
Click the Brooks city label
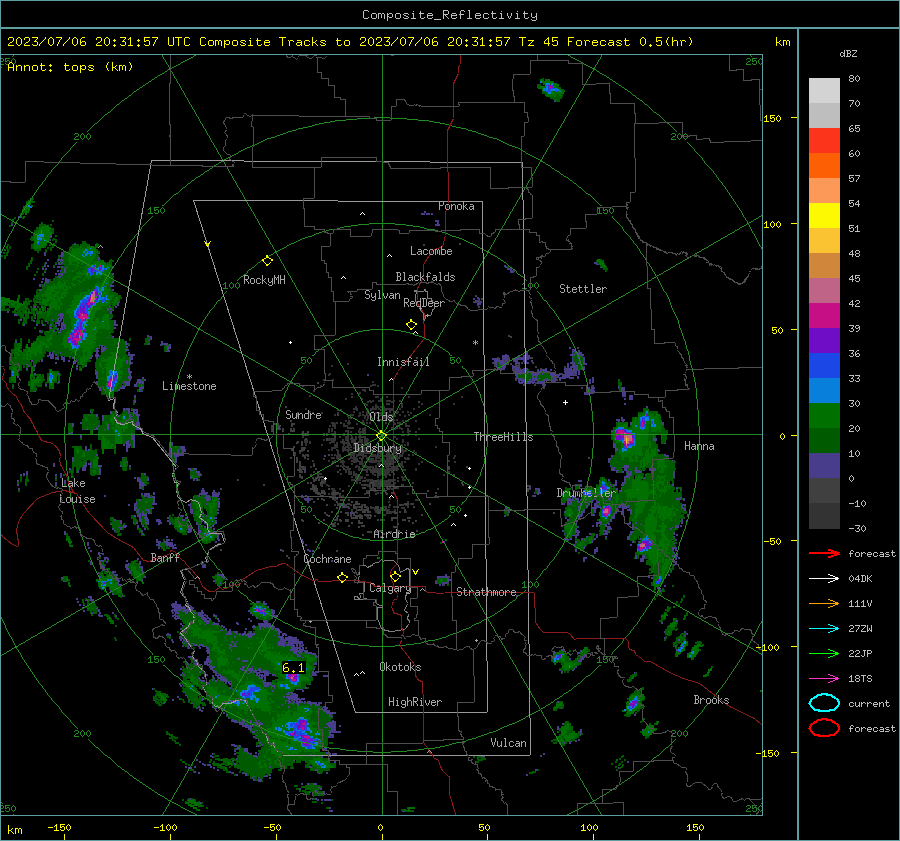click(x=711, y=700)
